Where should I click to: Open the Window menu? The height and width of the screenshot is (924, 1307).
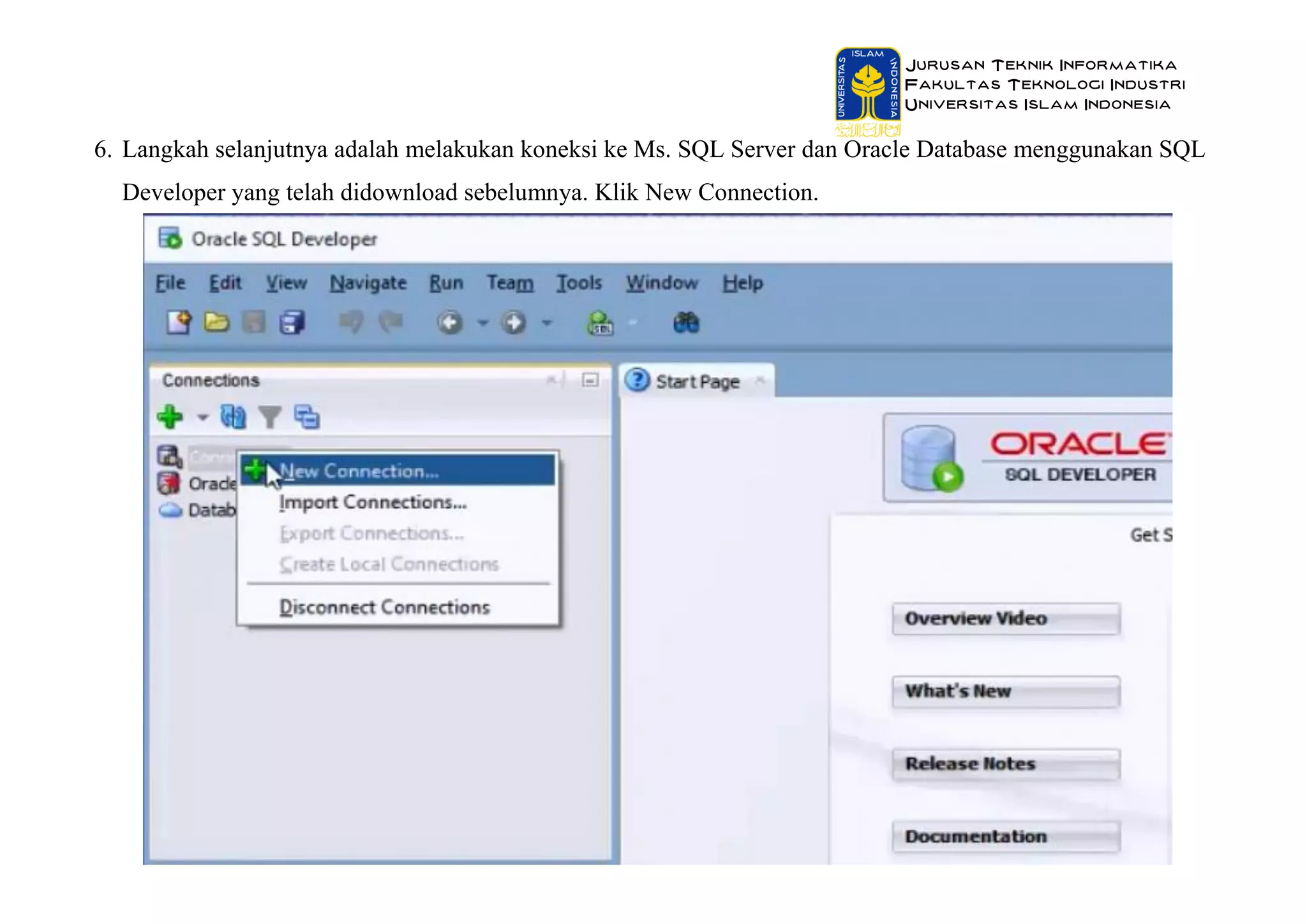tap(662, 282)
